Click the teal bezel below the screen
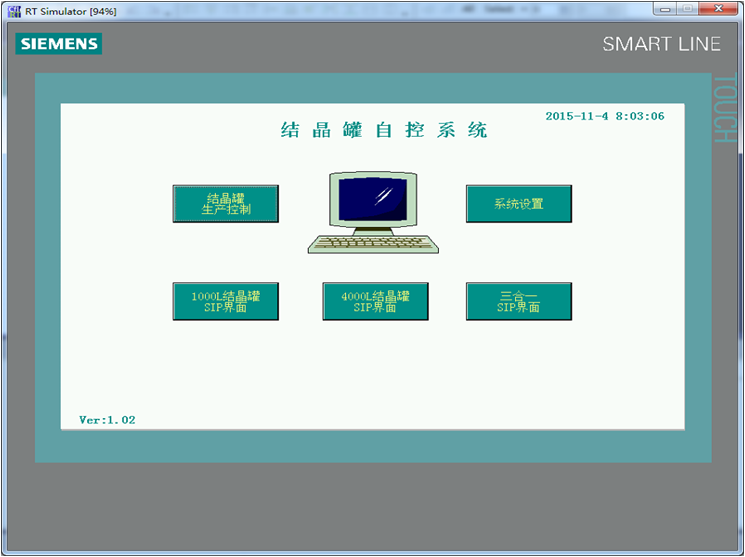The image size is (745, 557). point(373,447)
